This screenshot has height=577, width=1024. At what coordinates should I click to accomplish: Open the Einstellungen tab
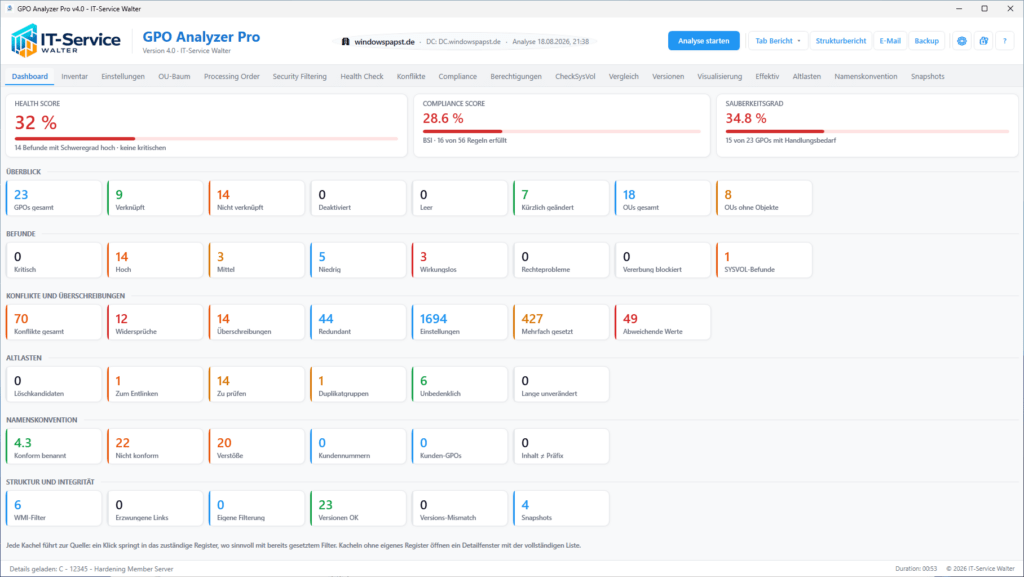pos(123,76)
